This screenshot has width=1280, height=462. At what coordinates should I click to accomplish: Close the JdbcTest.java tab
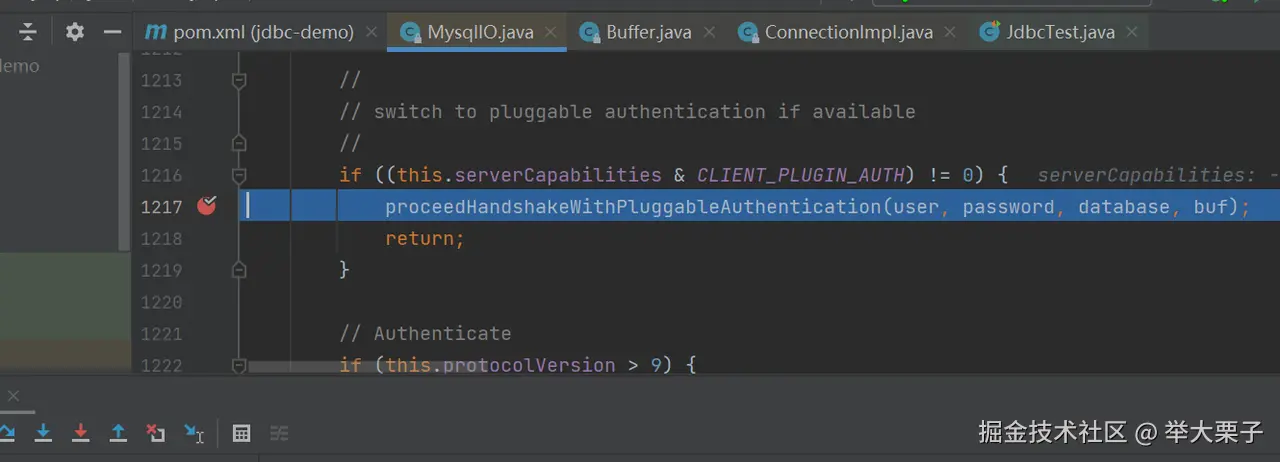pyautogui.click(x=1132, y=32)
